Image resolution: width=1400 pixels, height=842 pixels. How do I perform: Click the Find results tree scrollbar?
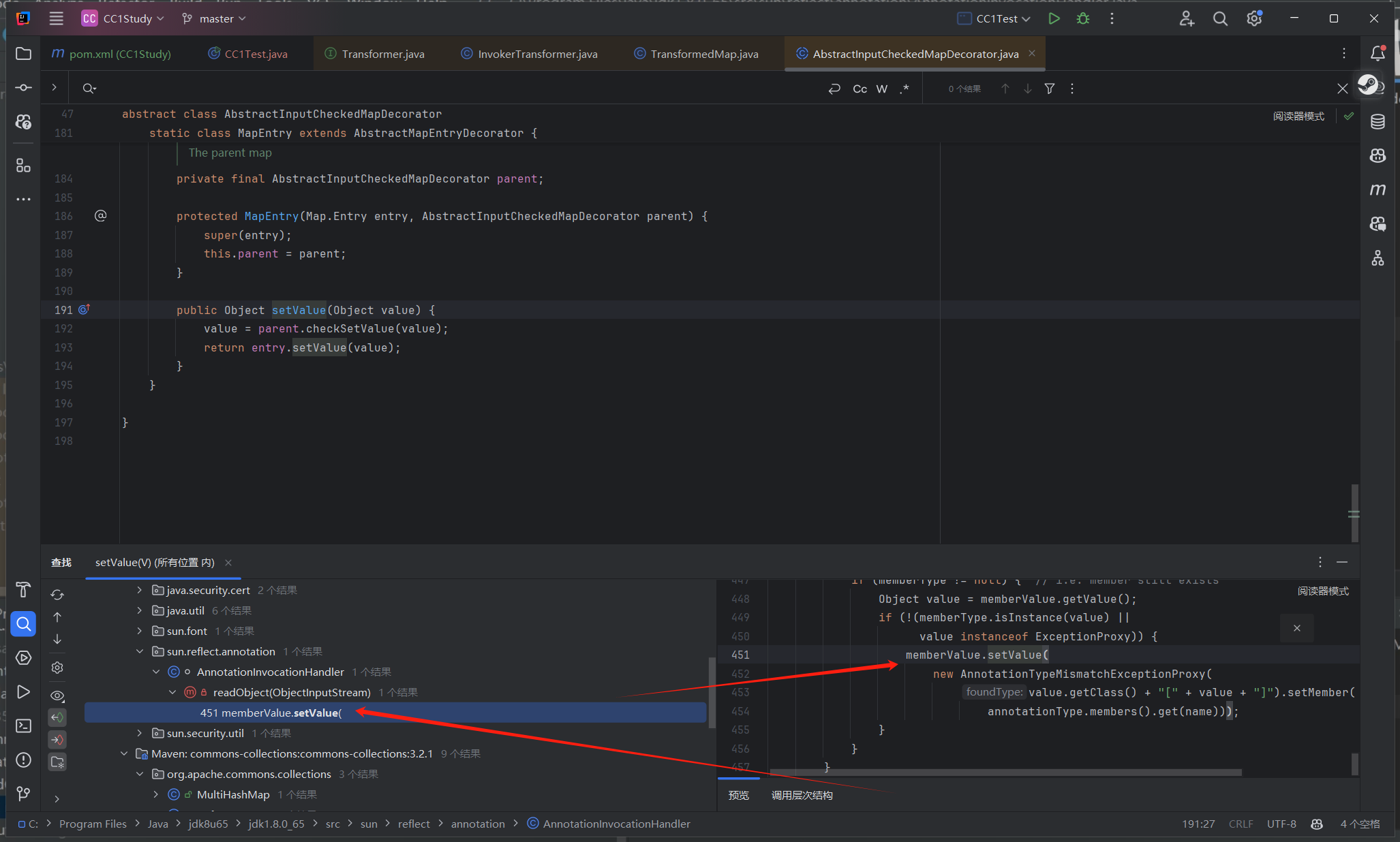click(x=712, y=692)
